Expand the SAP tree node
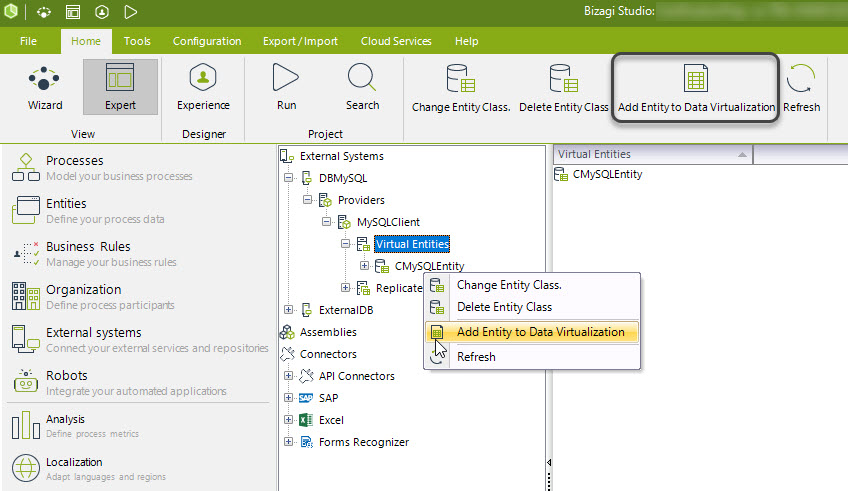Screen dimensions: 848x491 (288, 398)
